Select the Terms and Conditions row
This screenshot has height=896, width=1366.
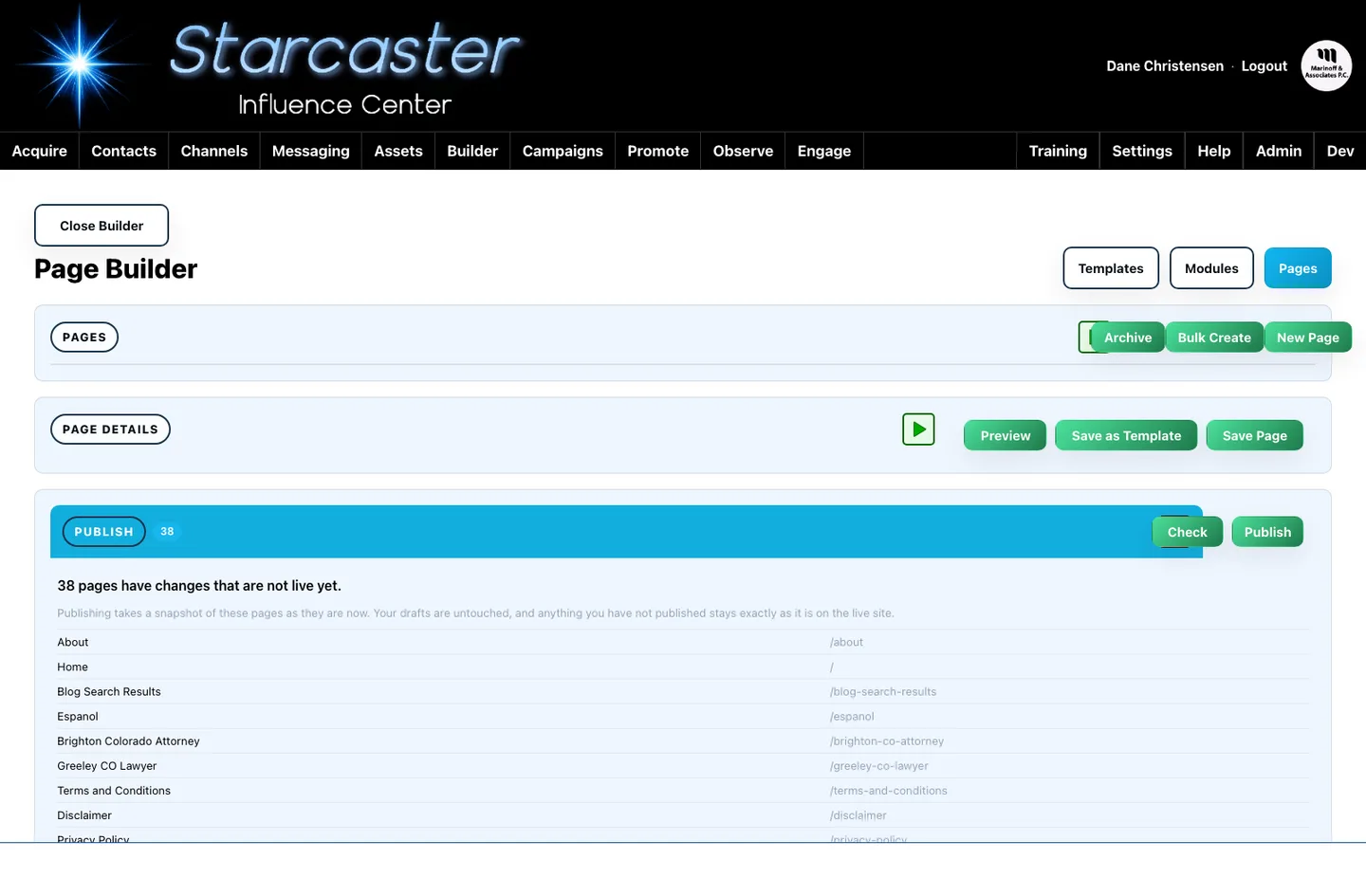click(x=683, y=790)
